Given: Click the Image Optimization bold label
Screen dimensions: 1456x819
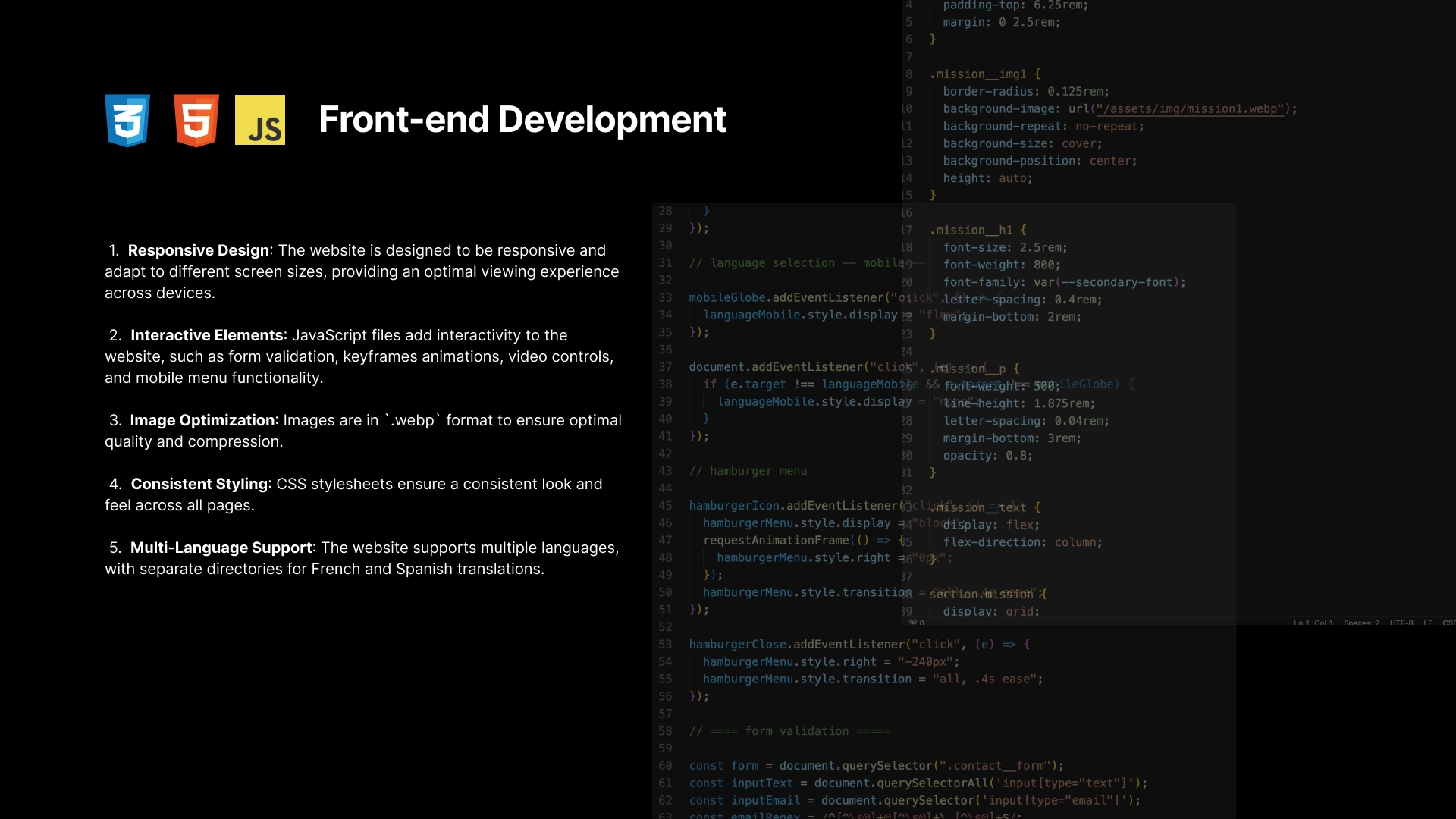Looking at the screenshot, I should click(x=202, y=420).
